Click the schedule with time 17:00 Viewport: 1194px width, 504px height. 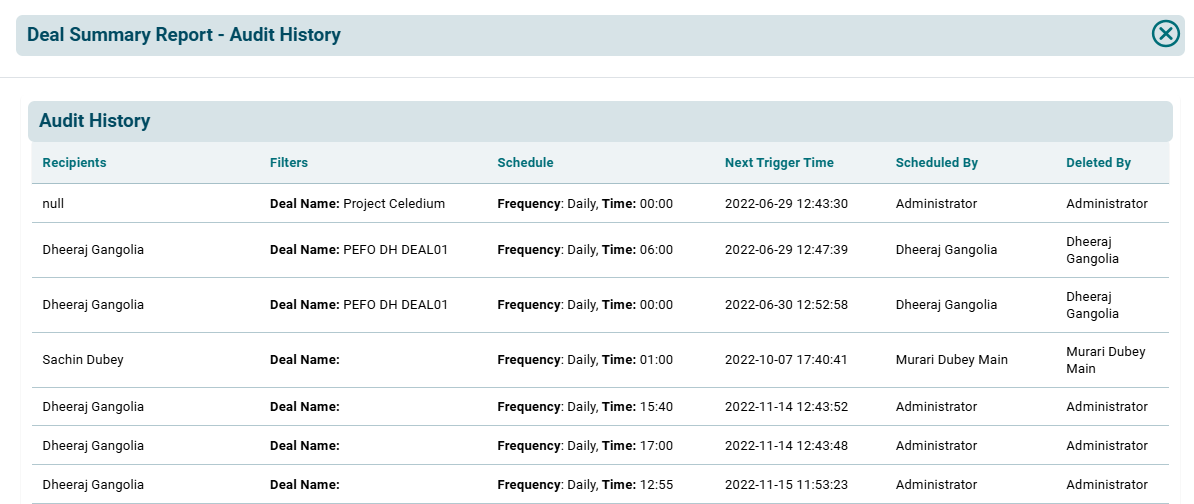point(585,445)
